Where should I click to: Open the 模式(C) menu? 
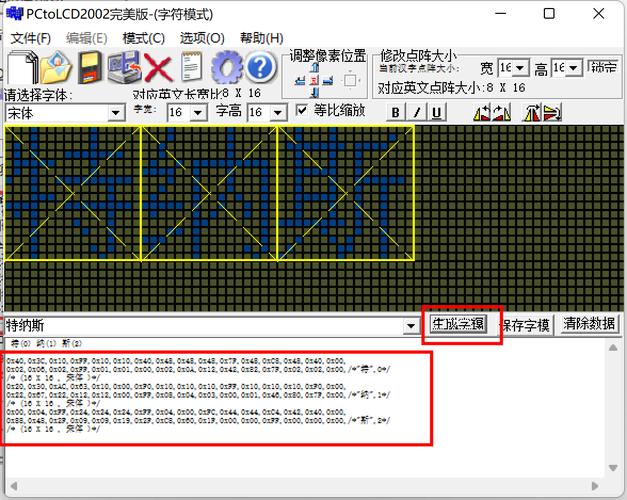[144, 38]
